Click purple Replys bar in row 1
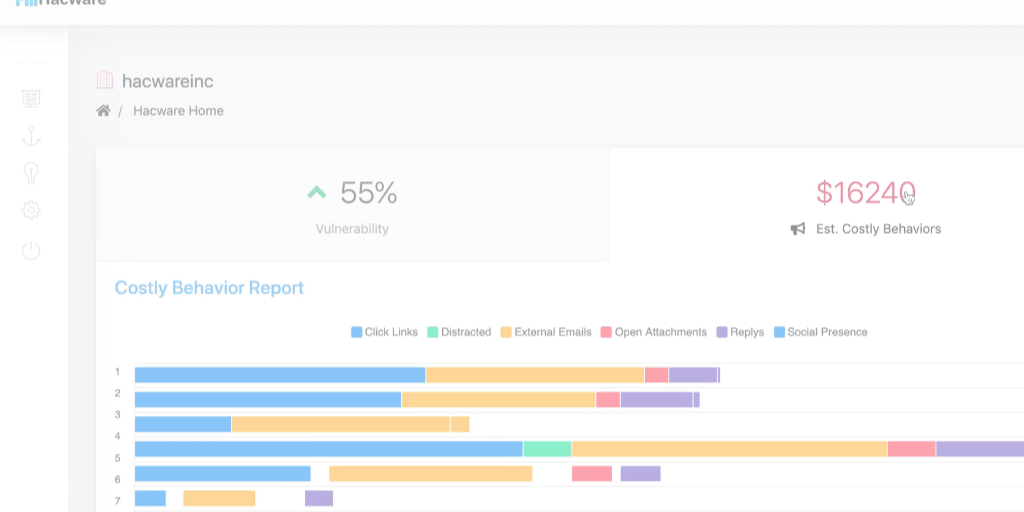 (693, 375)
